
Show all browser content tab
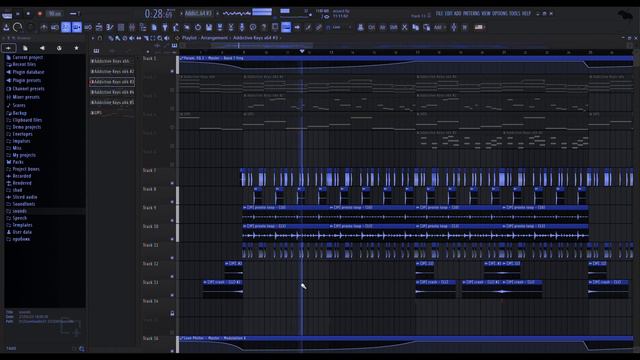click(9, 48)
